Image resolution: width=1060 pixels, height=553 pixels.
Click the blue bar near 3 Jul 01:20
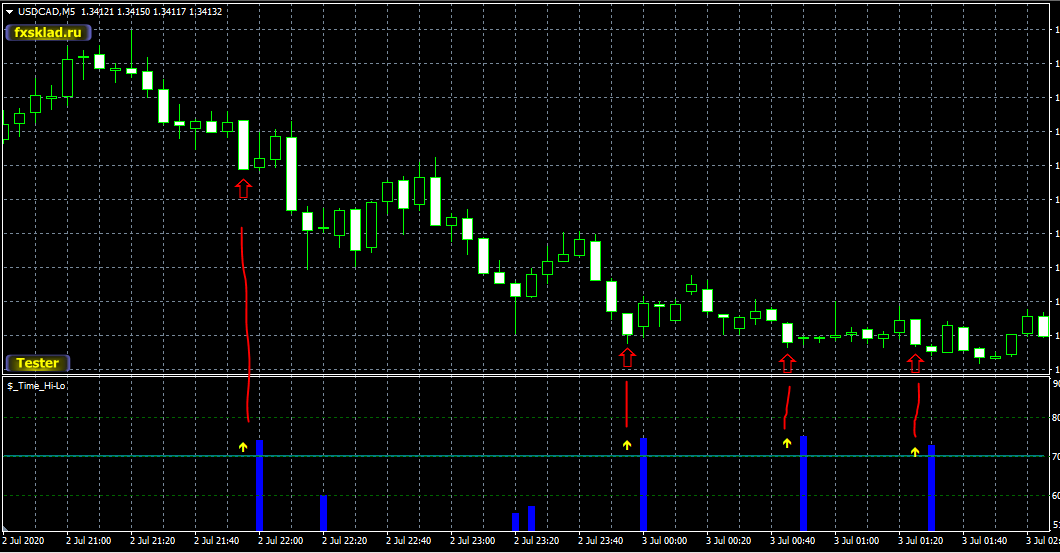pyautogui.click(x=932, y=488)
